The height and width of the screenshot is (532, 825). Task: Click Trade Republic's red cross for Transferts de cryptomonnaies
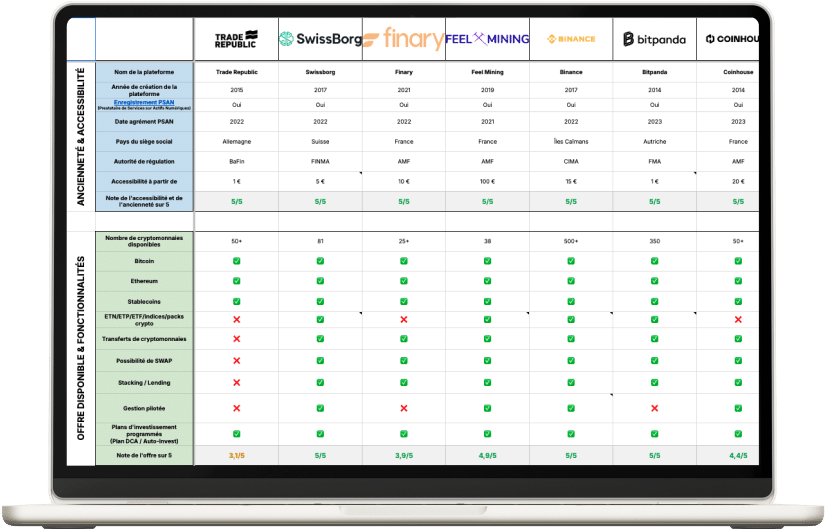click(x=237, y=339)
